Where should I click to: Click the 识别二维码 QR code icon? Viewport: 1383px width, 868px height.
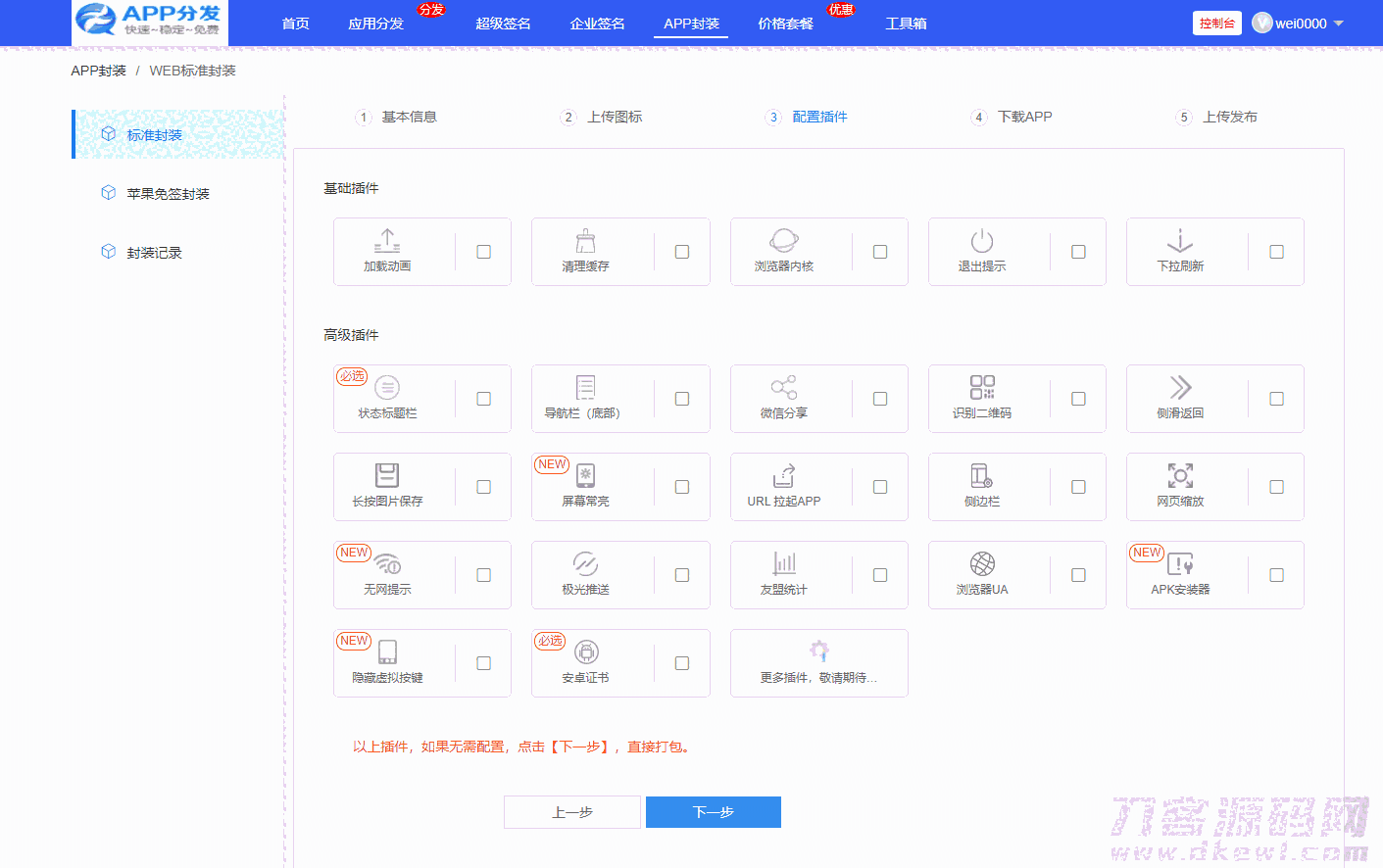coord(982,388)
